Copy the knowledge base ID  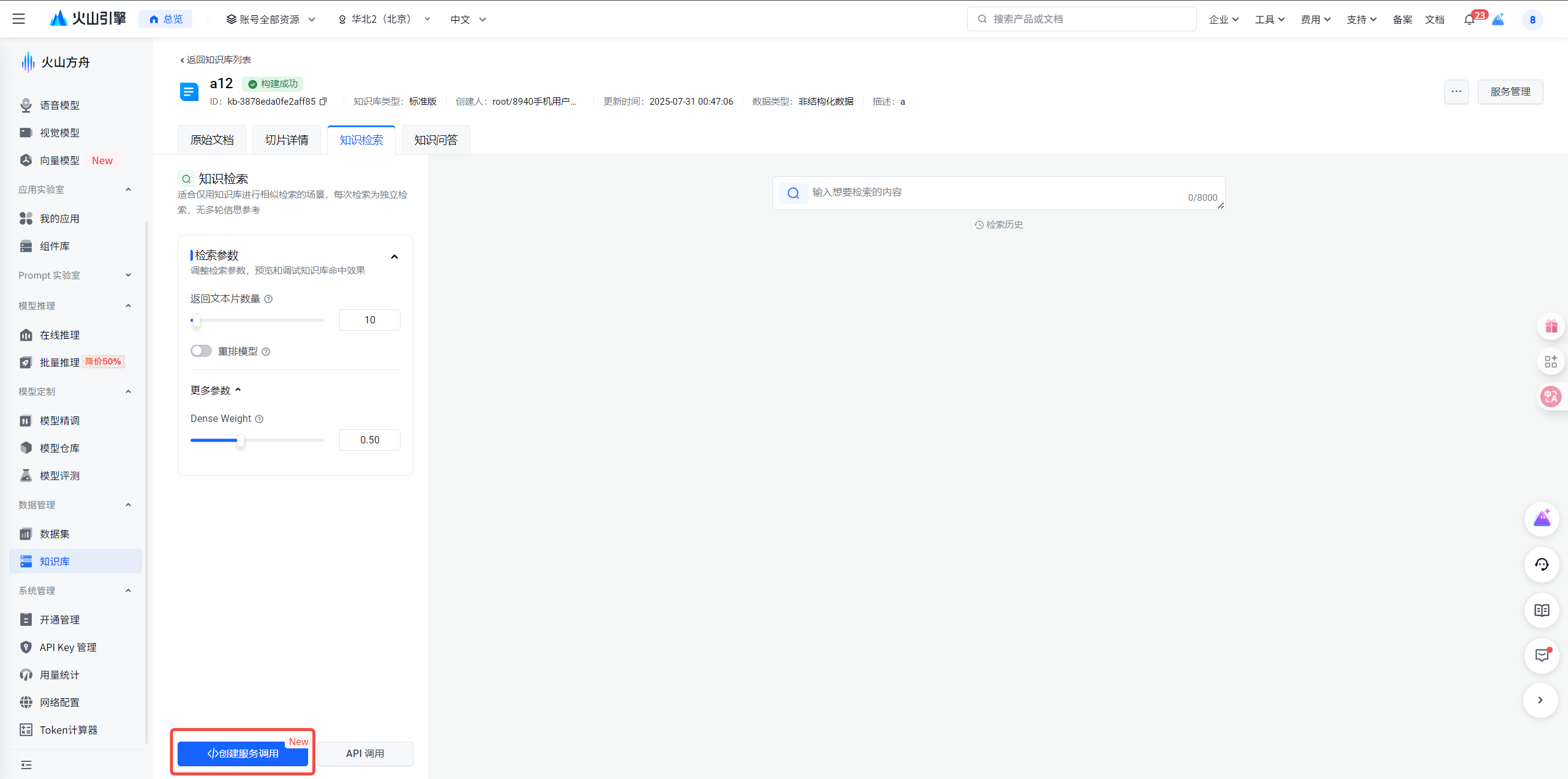pos(323,102)
